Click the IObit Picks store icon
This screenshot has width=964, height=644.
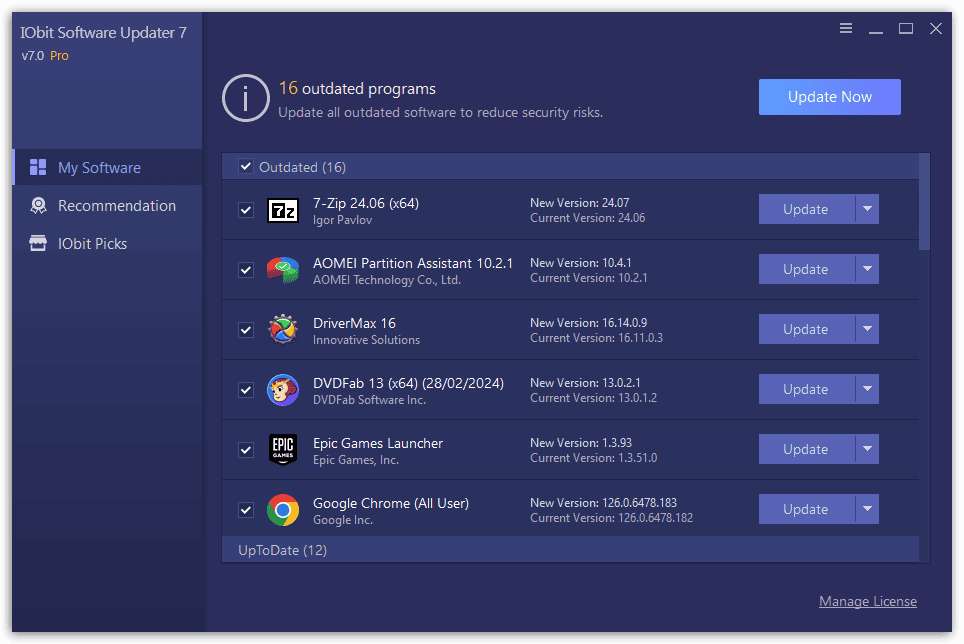pyautogui.click(x=38, y=243)
